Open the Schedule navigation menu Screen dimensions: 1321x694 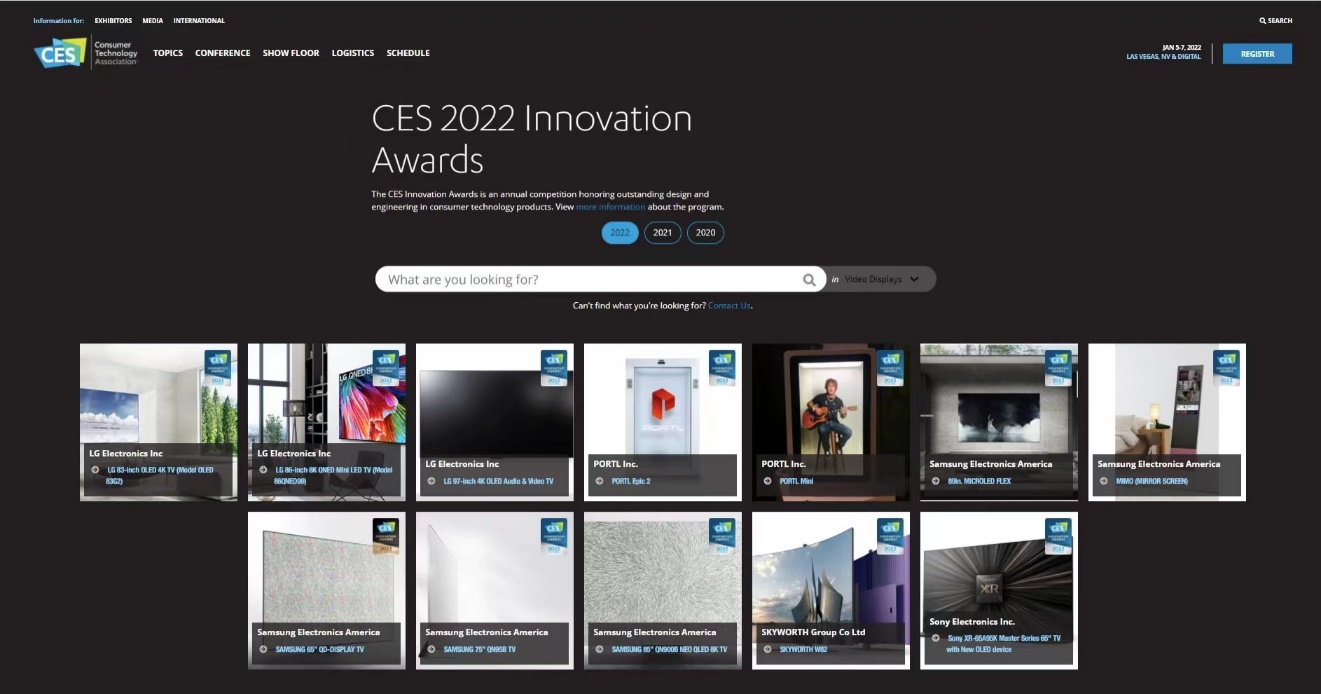pos(408,53)
